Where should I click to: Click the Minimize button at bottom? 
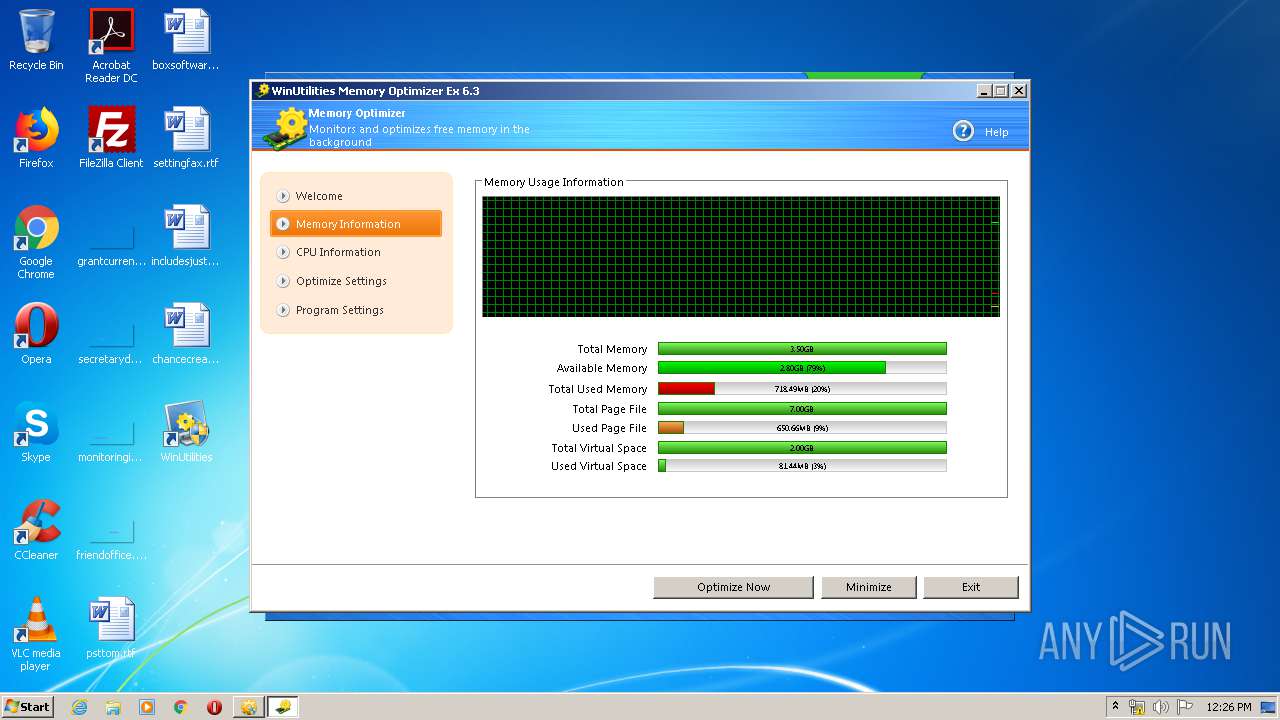coord(868,587)
